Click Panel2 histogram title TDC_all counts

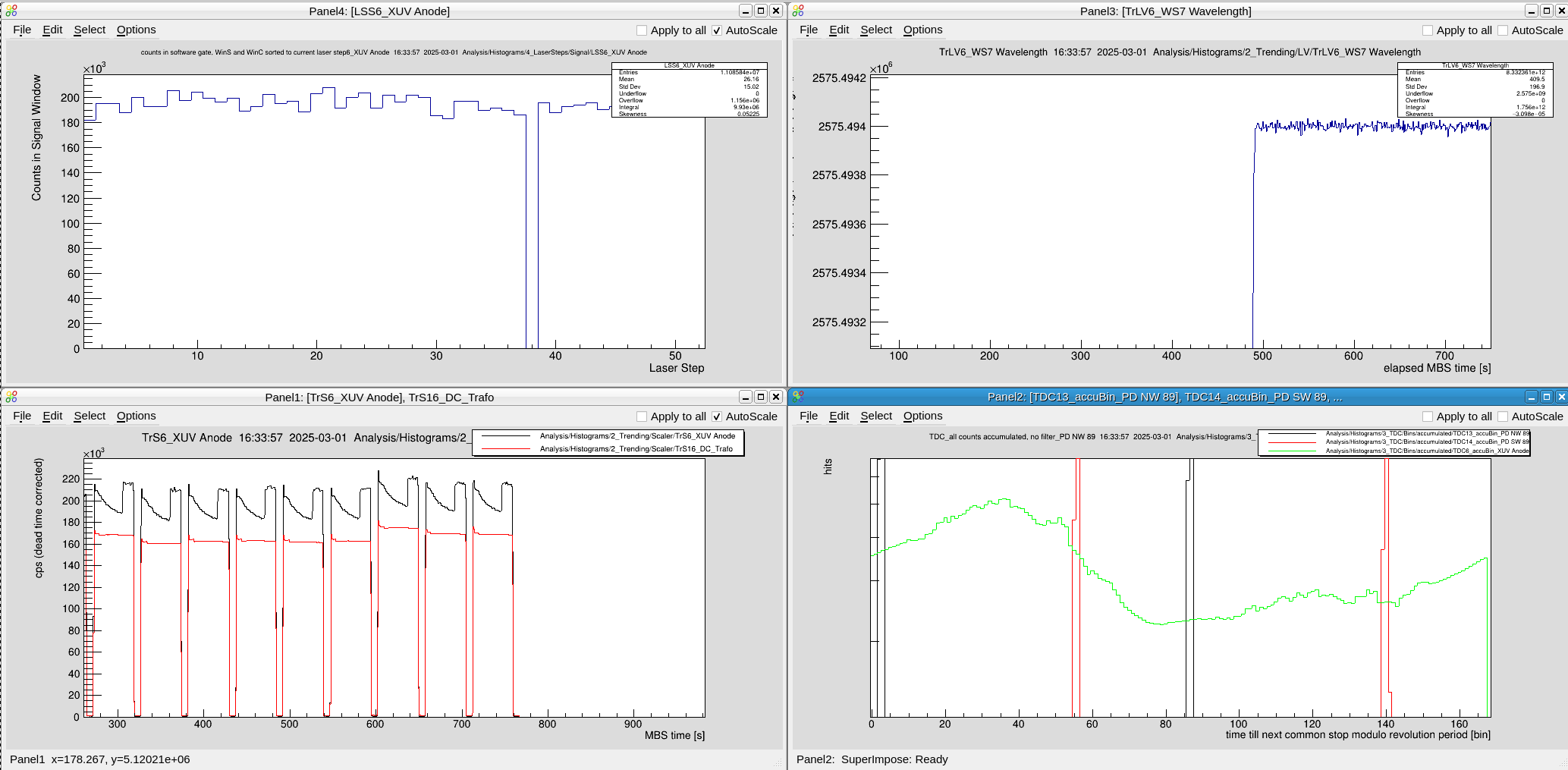point(1092,437)
